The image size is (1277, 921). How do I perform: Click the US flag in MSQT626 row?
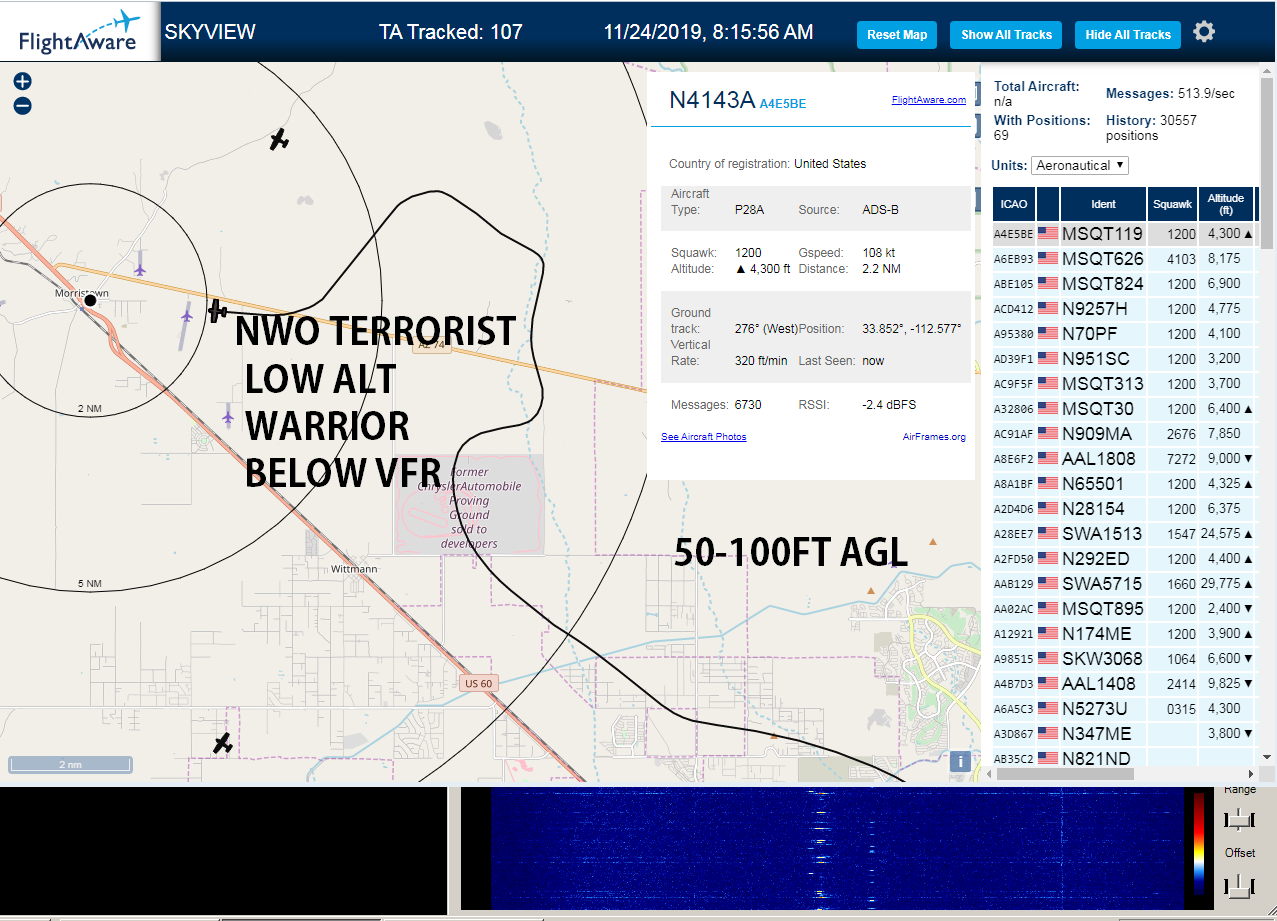click(x=1048, y=259)
